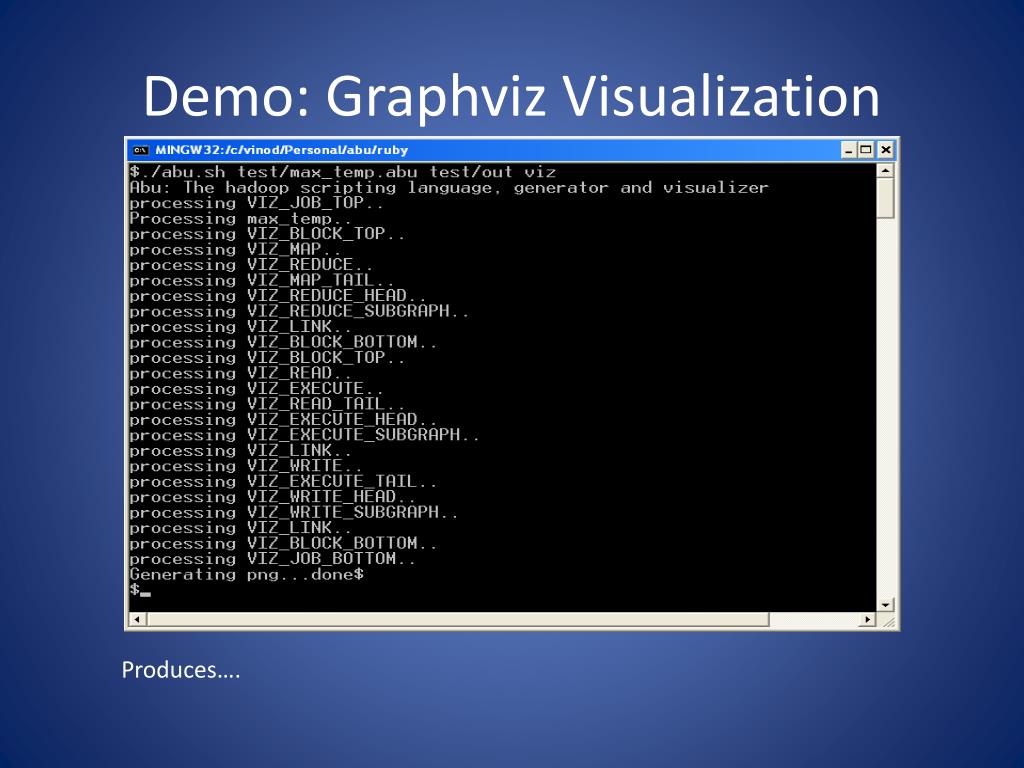Click the "./abu.sh test/max_temp.abu test/out viz" command line
Viewport: 1024px width, 768px height.
coord(343,172)
